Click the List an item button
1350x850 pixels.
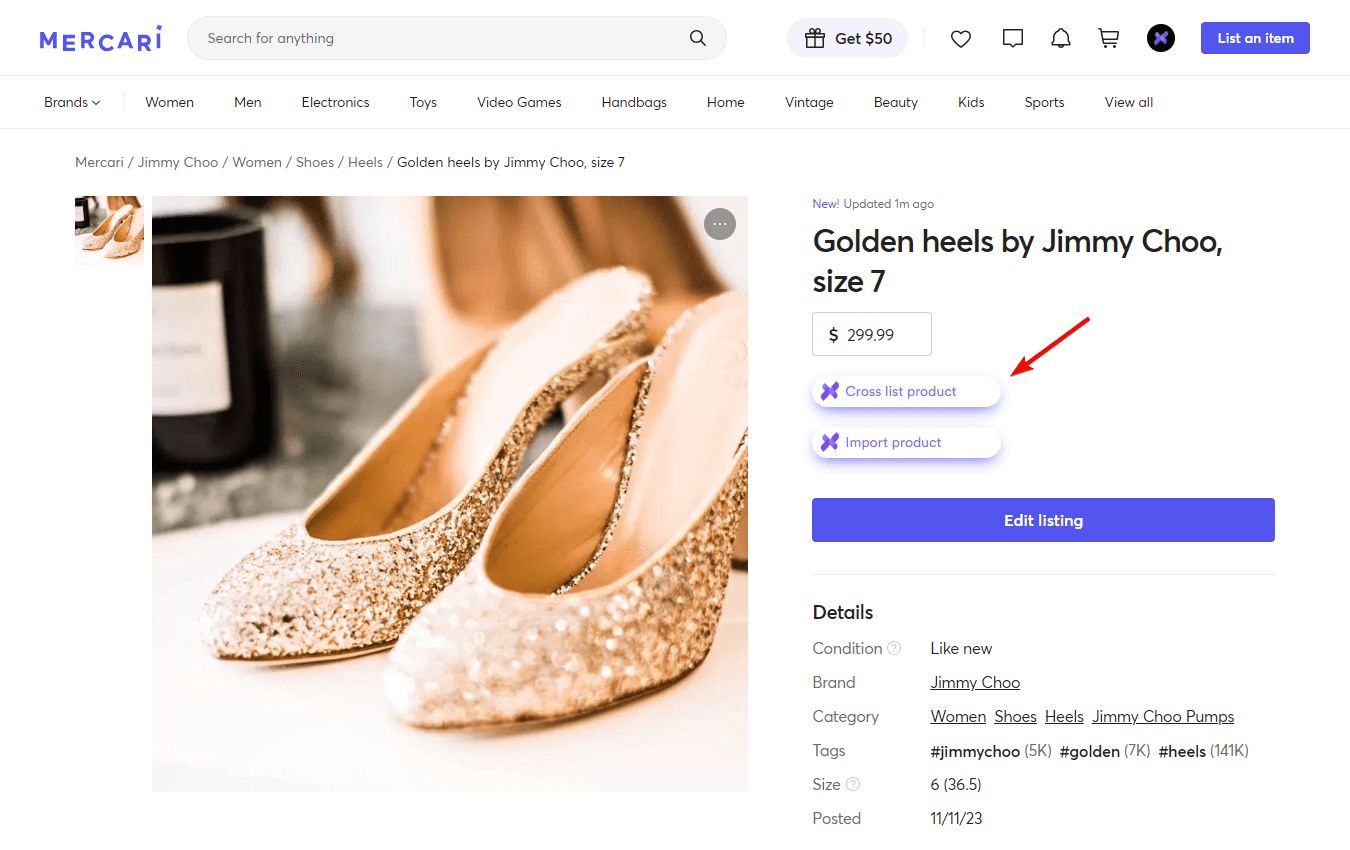pos(1255,38)
